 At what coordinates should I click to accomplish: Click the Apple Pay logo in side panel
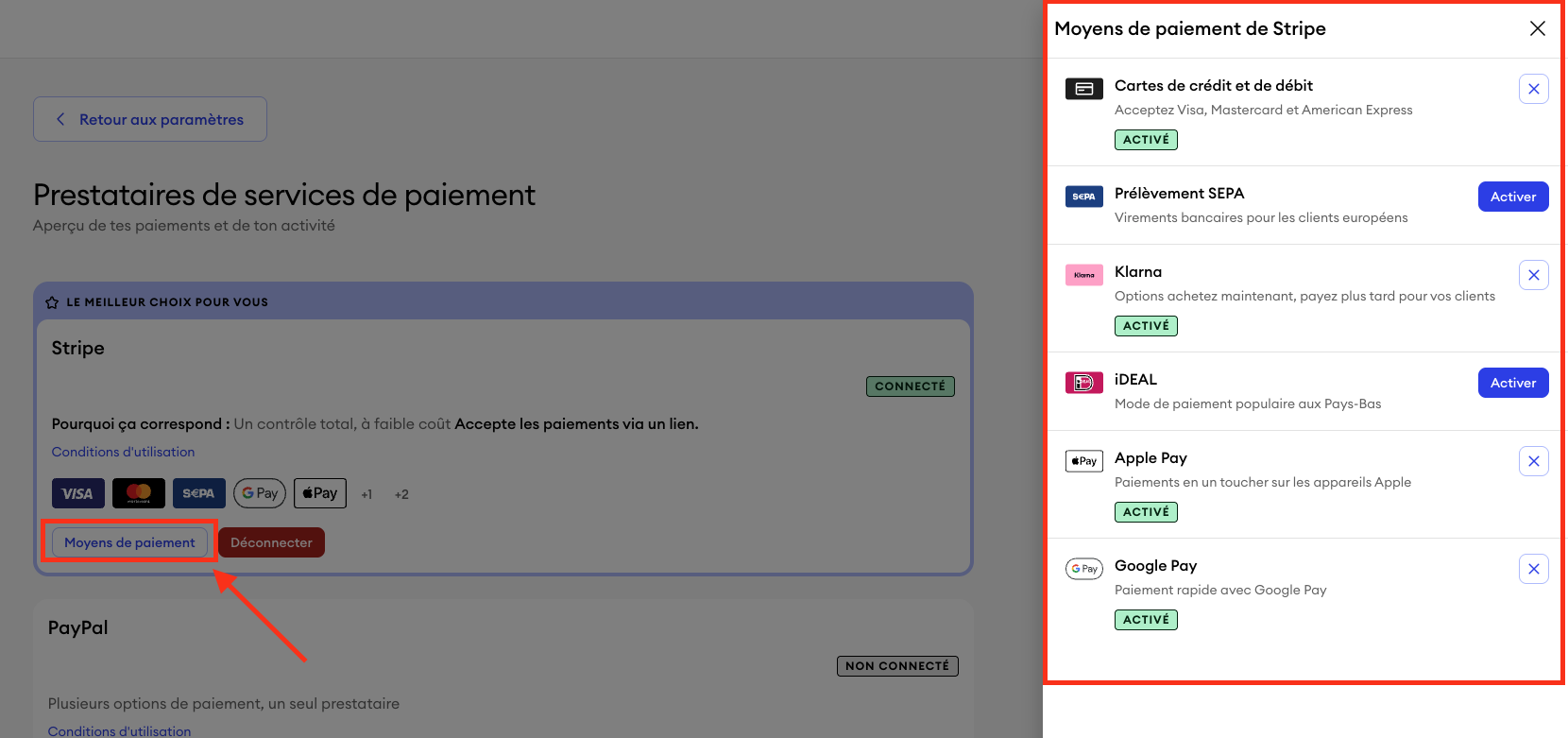(x=1084, y=461)
